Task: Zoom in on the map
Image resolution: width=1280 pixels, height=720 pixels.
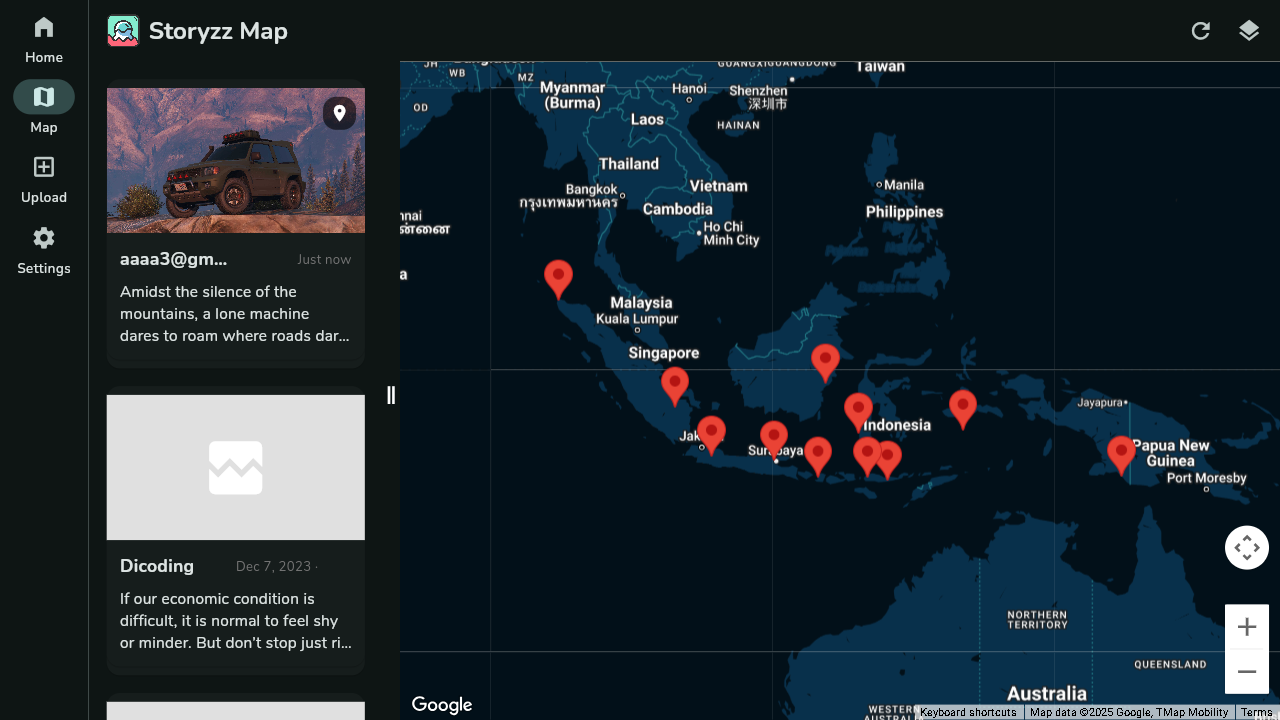Action: point(1246,626)
